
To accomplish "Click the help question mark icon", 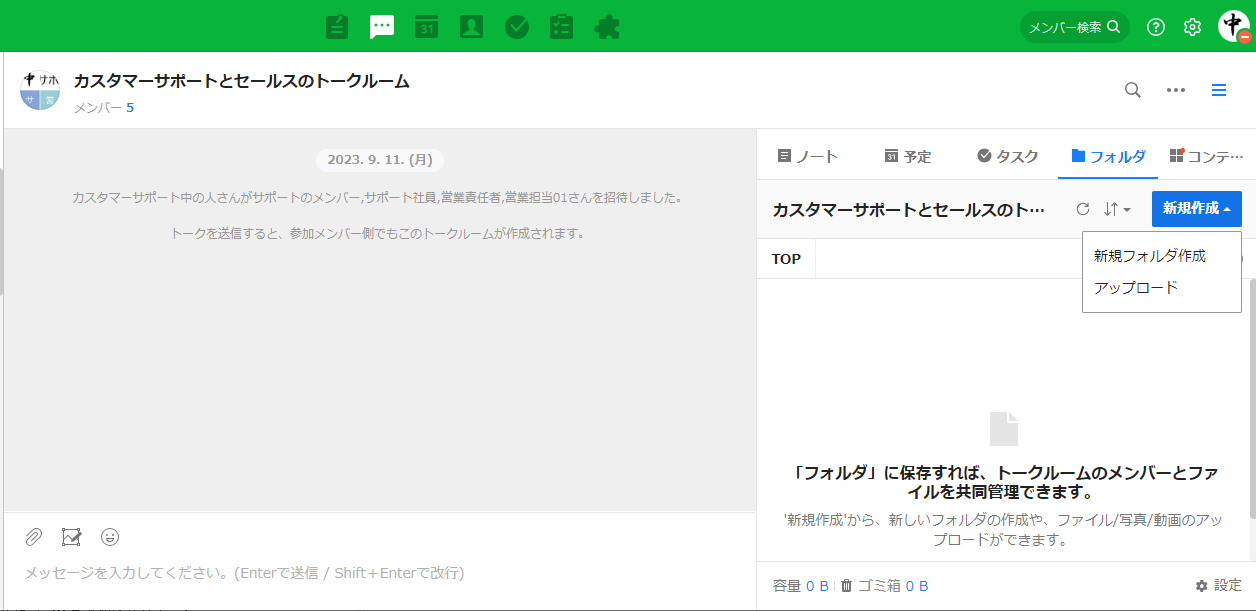I will coord(1156,27).
